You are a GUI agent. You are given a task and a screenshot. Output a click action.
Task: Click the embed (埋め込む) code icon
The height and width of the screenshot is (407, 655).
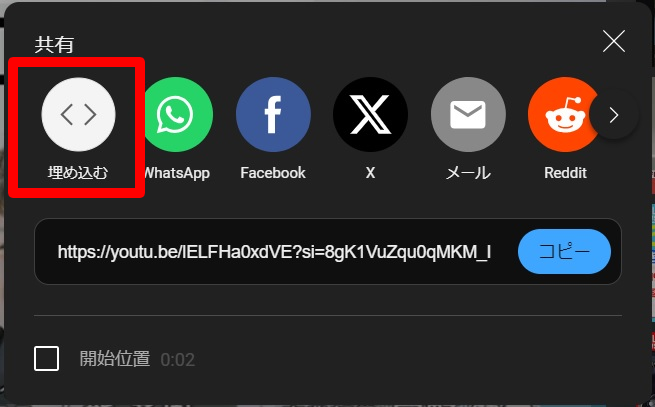79,114
